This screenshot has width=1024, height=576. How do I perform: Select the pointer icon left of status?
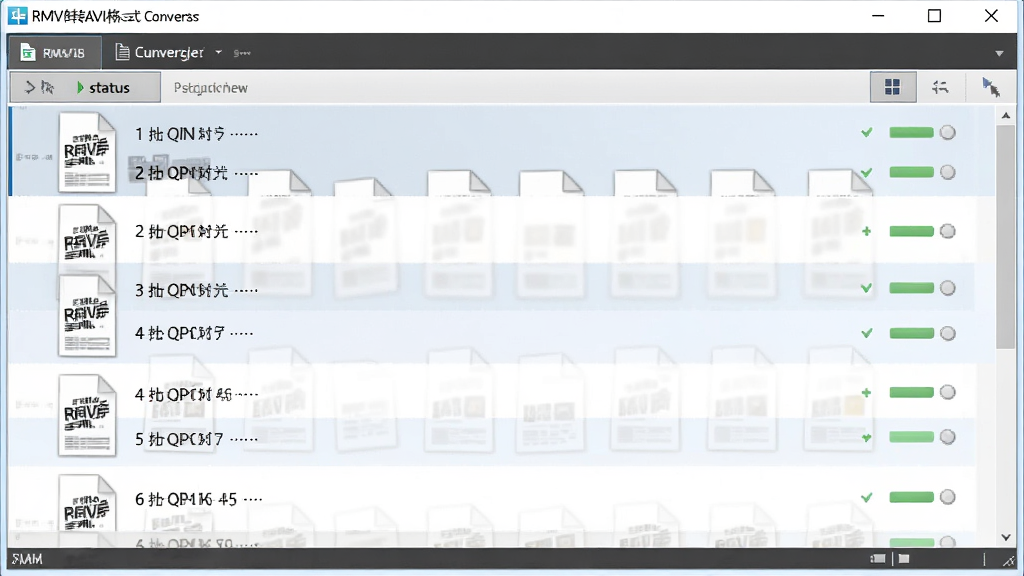coord(47,87)
